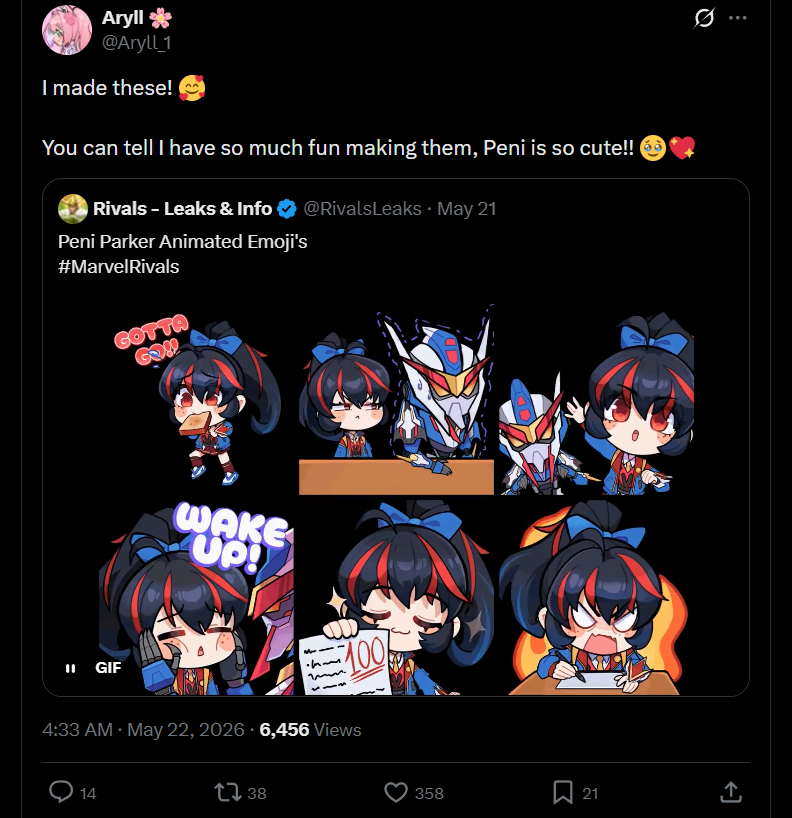Open the #MarvelRivals hashtag
The image size is (792, 818).
(118, 267)
